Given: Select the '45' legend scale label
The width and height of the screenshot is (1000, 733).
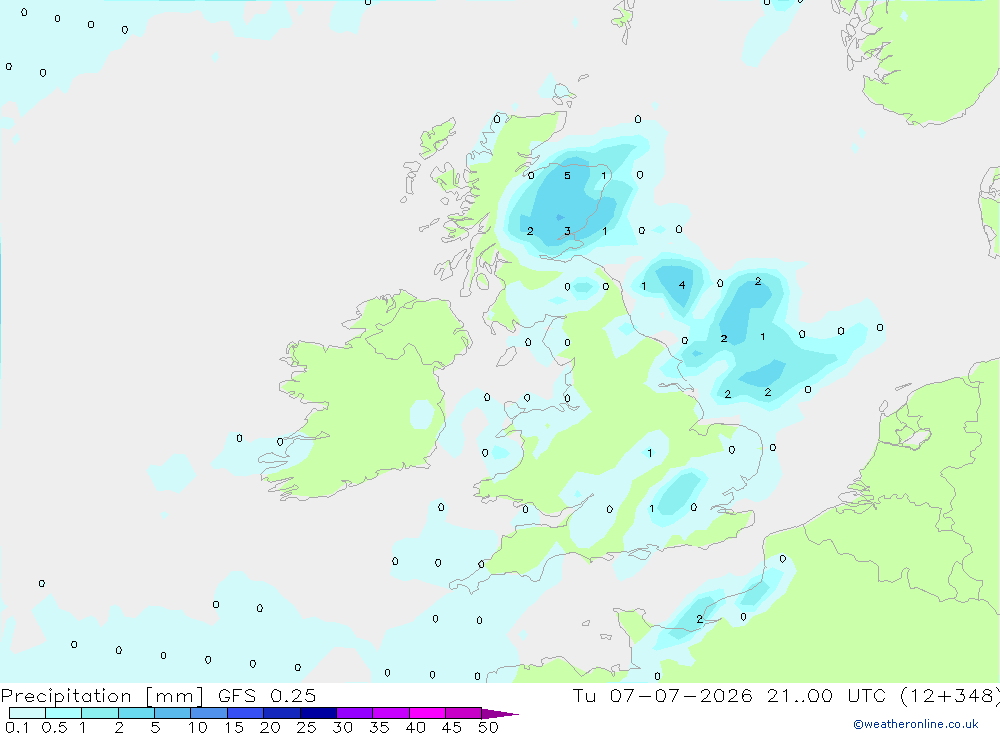Looking at the screenshot, I should (452, 727).
